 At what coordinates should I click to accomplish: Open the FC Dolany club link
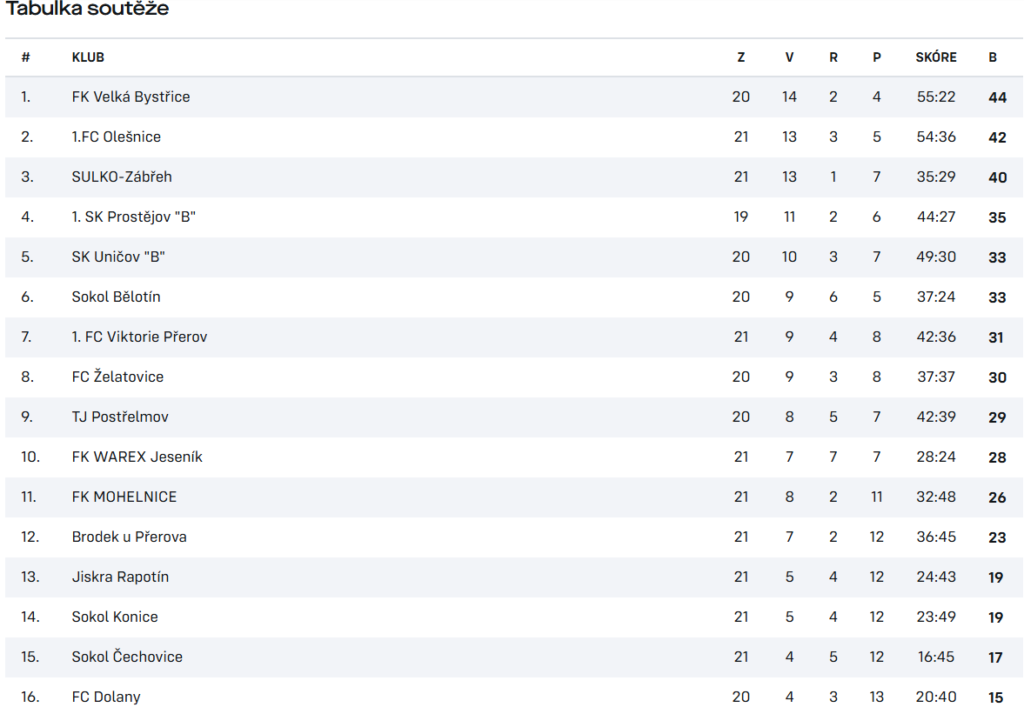coord(106,696)
